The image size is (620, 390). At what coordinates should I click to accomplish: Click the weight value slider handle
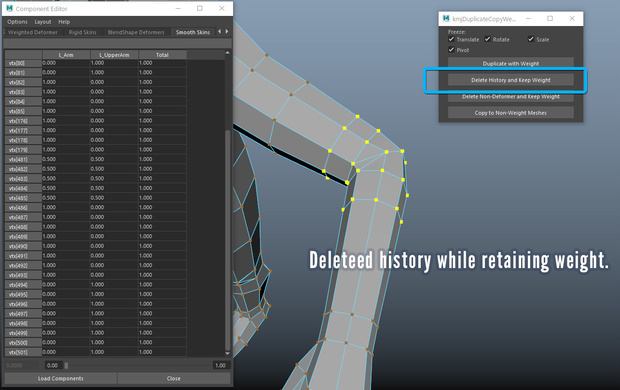click(x=66, y=365)
